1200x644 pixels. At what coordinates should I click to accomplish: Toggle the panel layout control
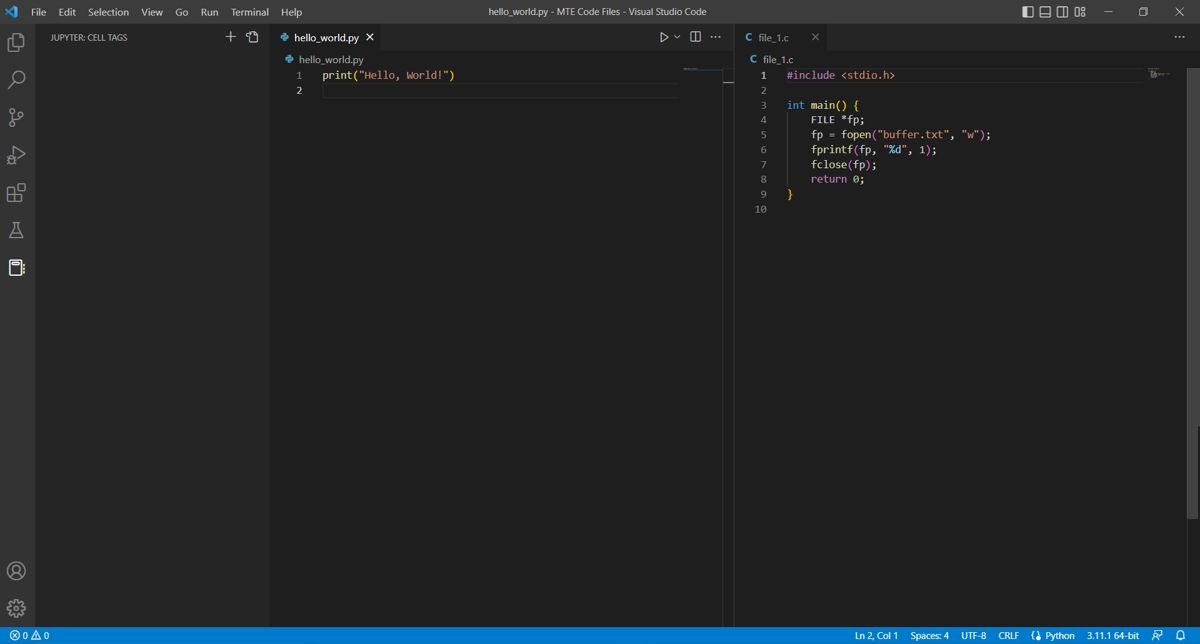coord(1044,11)
